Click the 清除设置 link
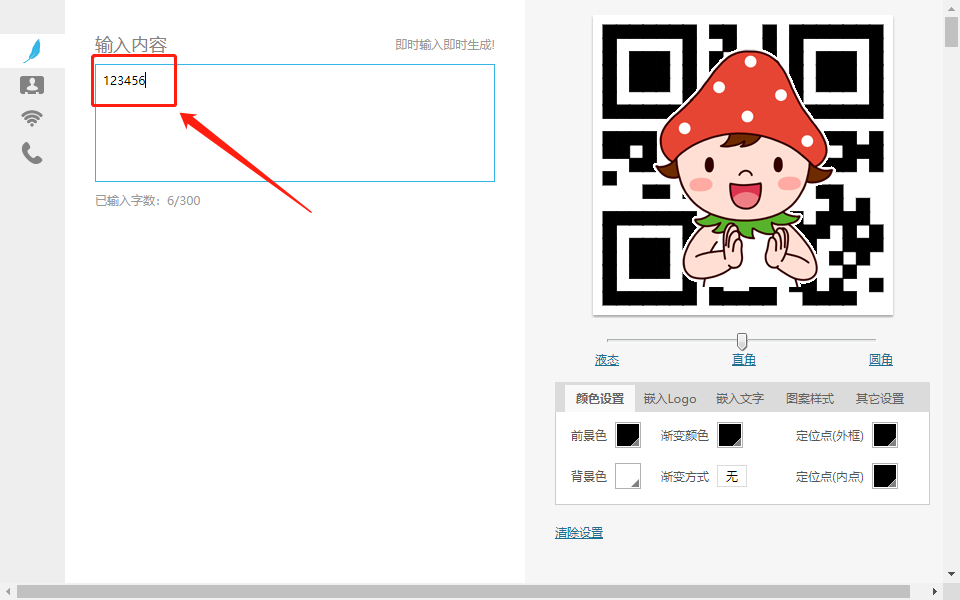The image size is (960, 600). point(578,531)
